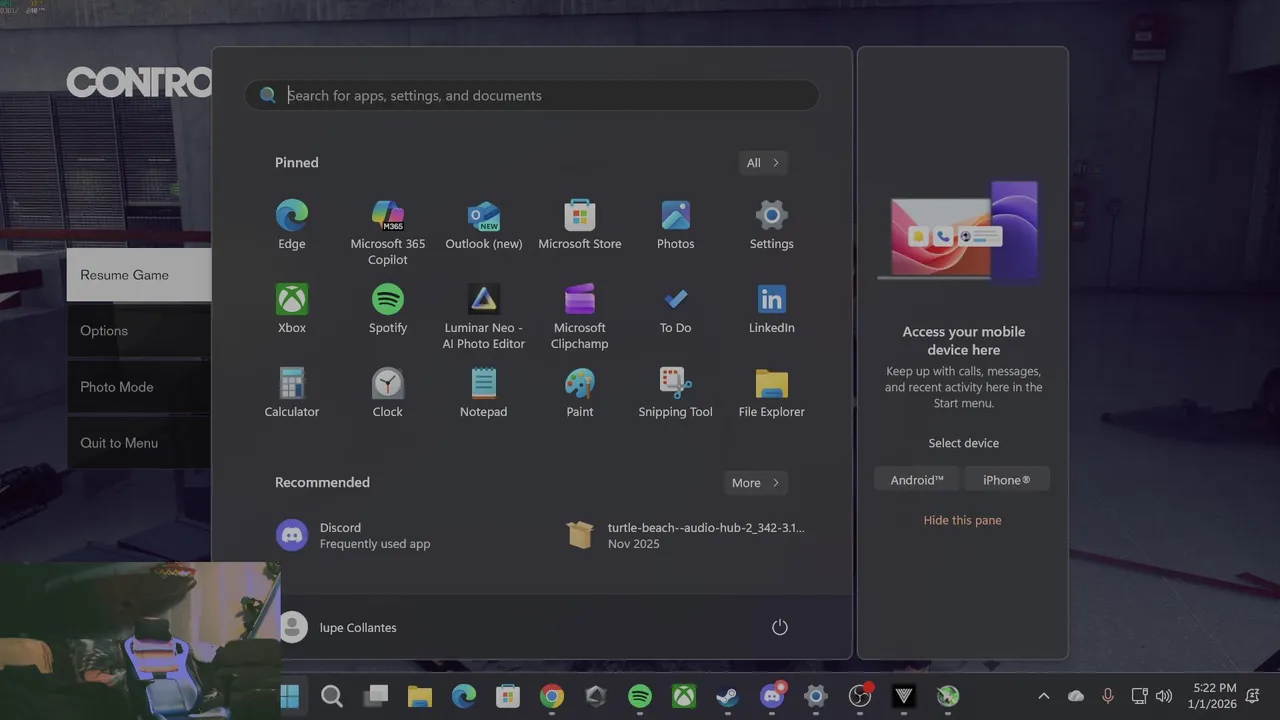Click the power button icon

click(780, 627)
